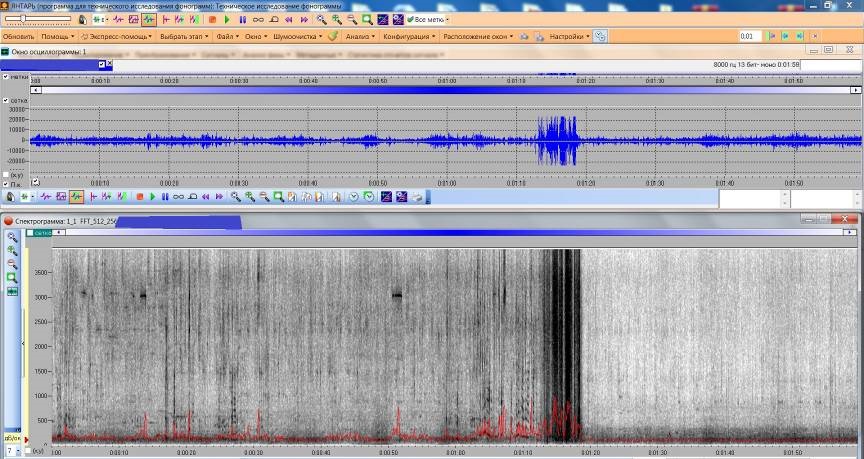
Task: Click the first printer icon after Расположение окон
Action: click(x=524, y=36)
